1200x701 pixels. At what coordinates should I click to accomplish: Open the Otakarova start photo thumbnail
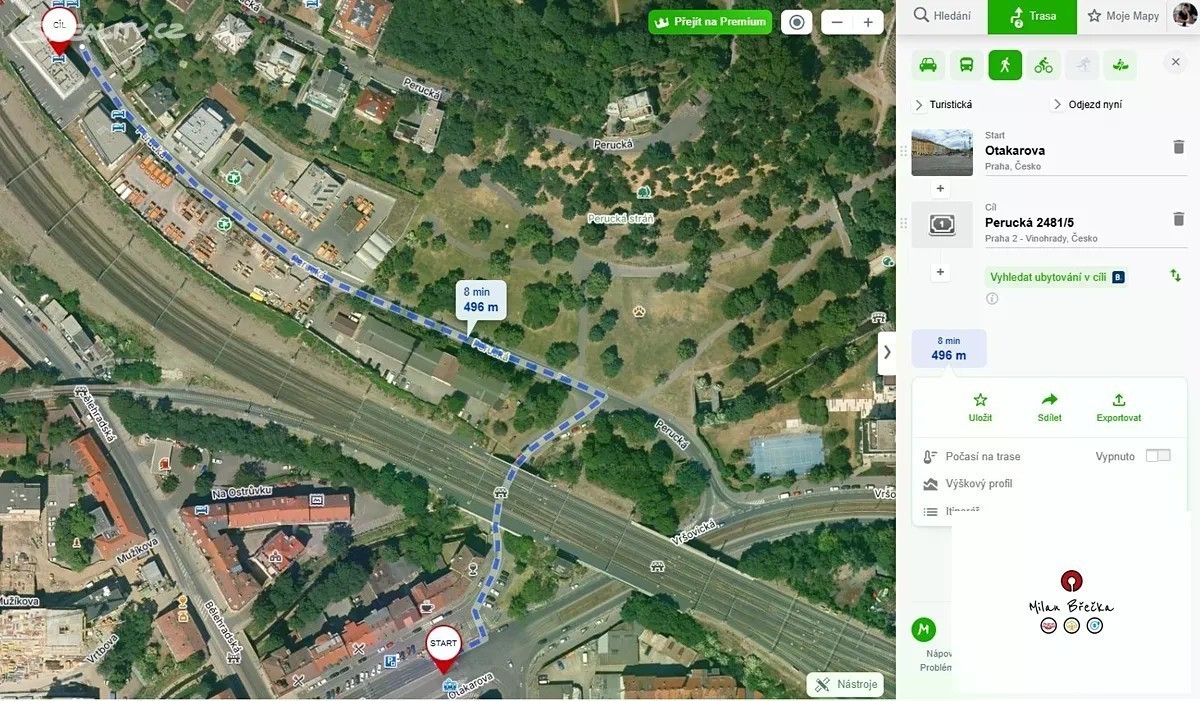click(942, 152)
